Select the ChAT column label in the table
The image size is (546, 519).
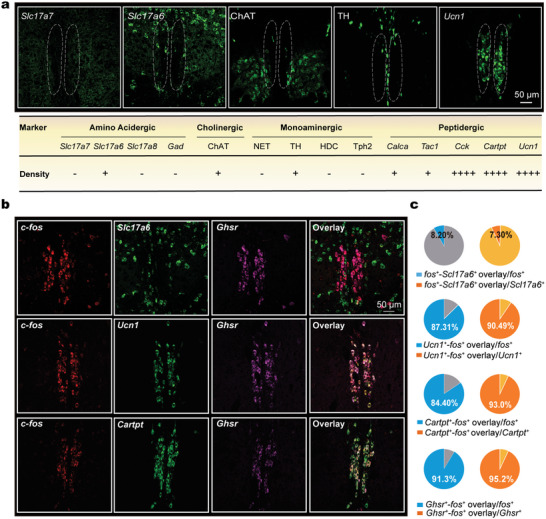click(218, 146)
